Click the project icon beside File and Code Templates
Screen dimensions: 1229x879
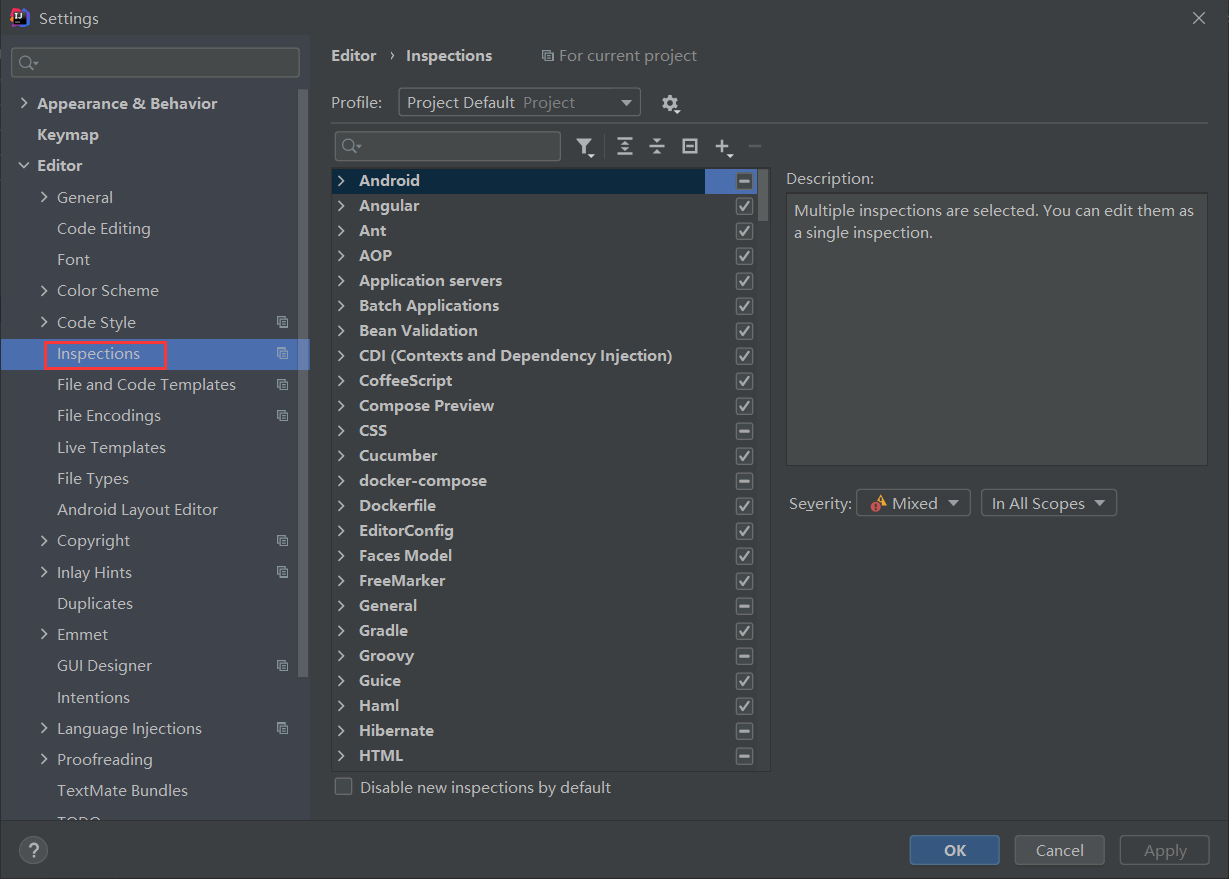click(283, 384)
